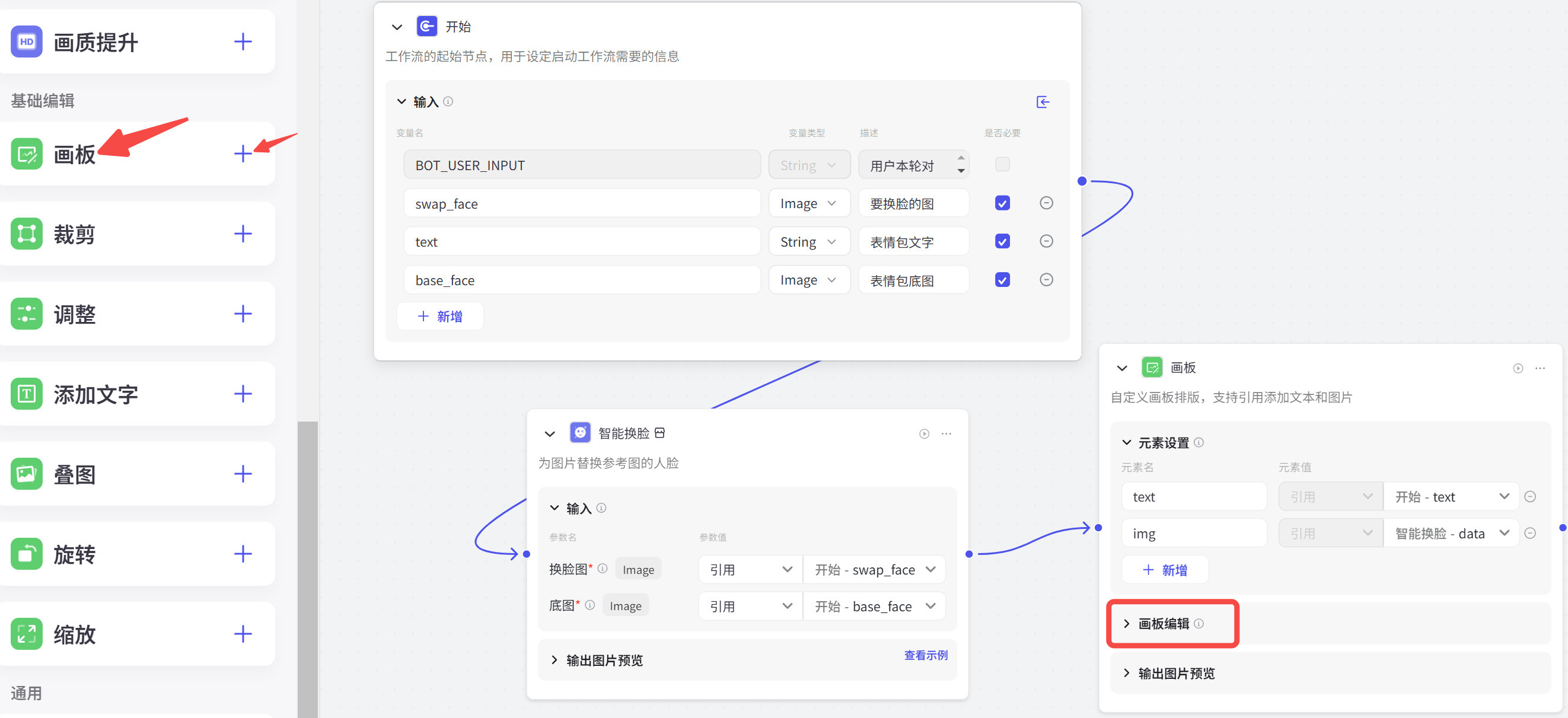Toggle required checkbox for base_face variable

pyautogui.click(x=1002, y=280)
